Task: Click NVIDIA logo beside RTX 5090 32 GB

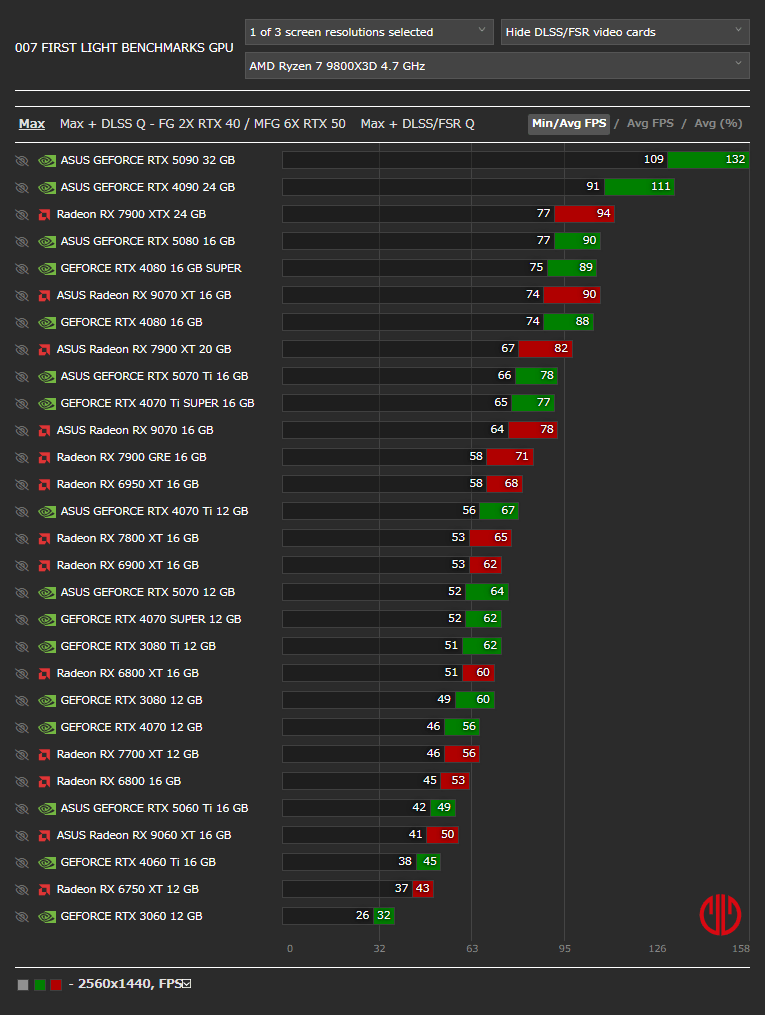Action: tap(47, 161)
